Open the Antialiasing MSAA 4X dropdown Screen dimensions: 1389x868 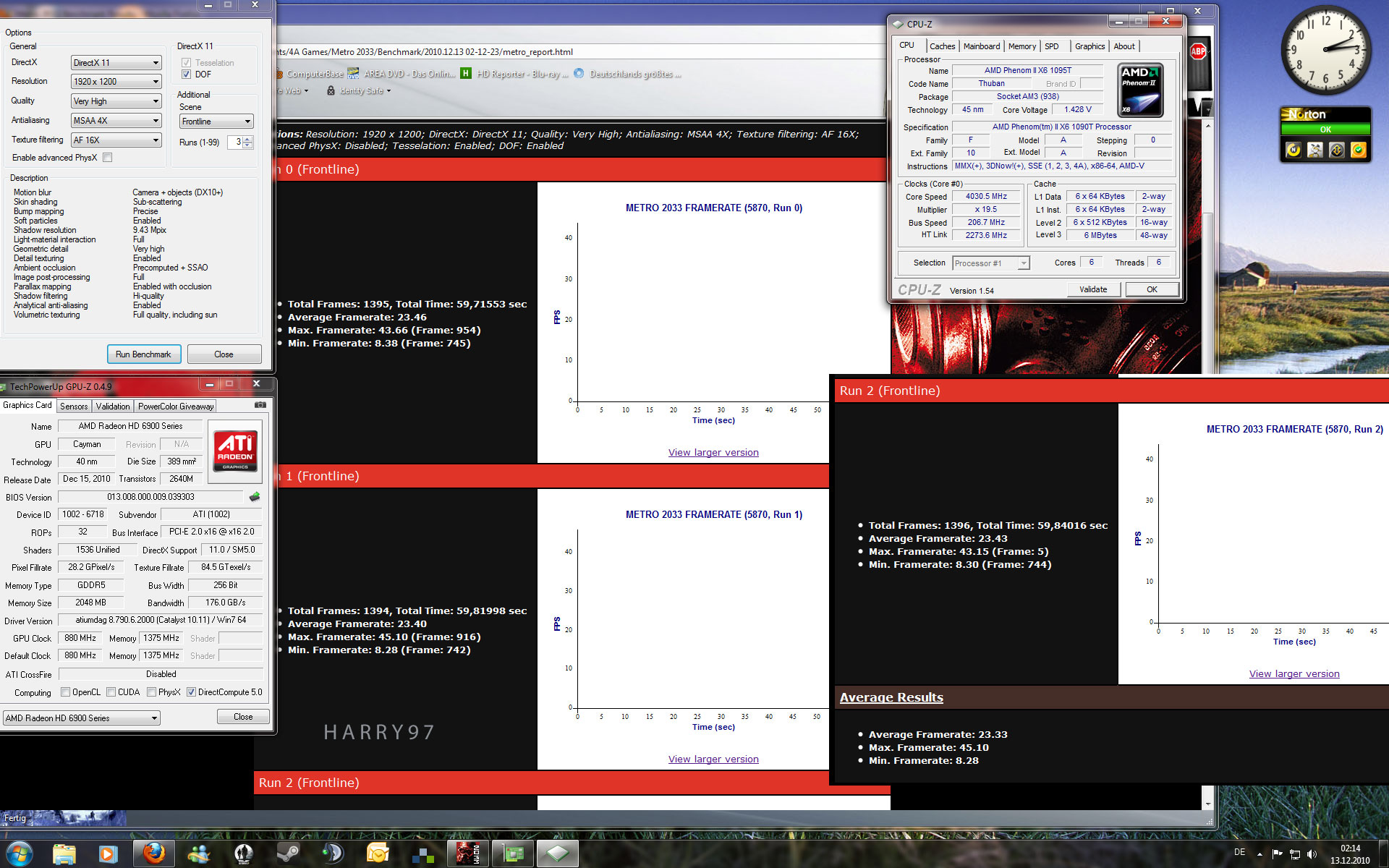pyautogui.click(x=116, y=121)
